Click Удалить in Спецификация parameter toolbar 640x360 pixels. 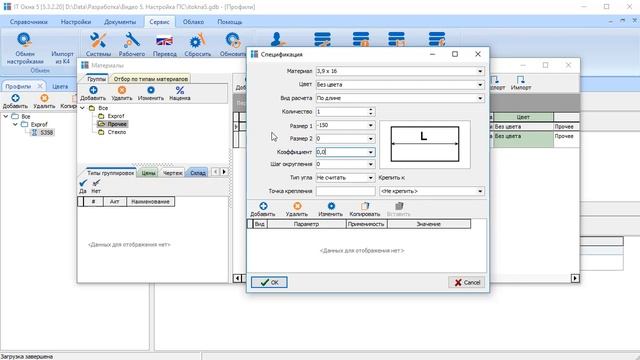tap(297, 209)
